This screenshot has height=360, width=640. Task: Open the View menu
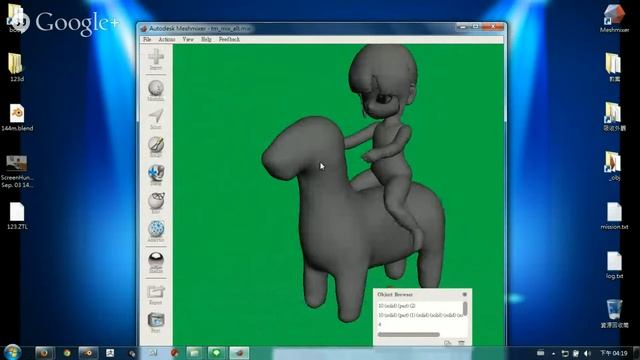[188, 39]
